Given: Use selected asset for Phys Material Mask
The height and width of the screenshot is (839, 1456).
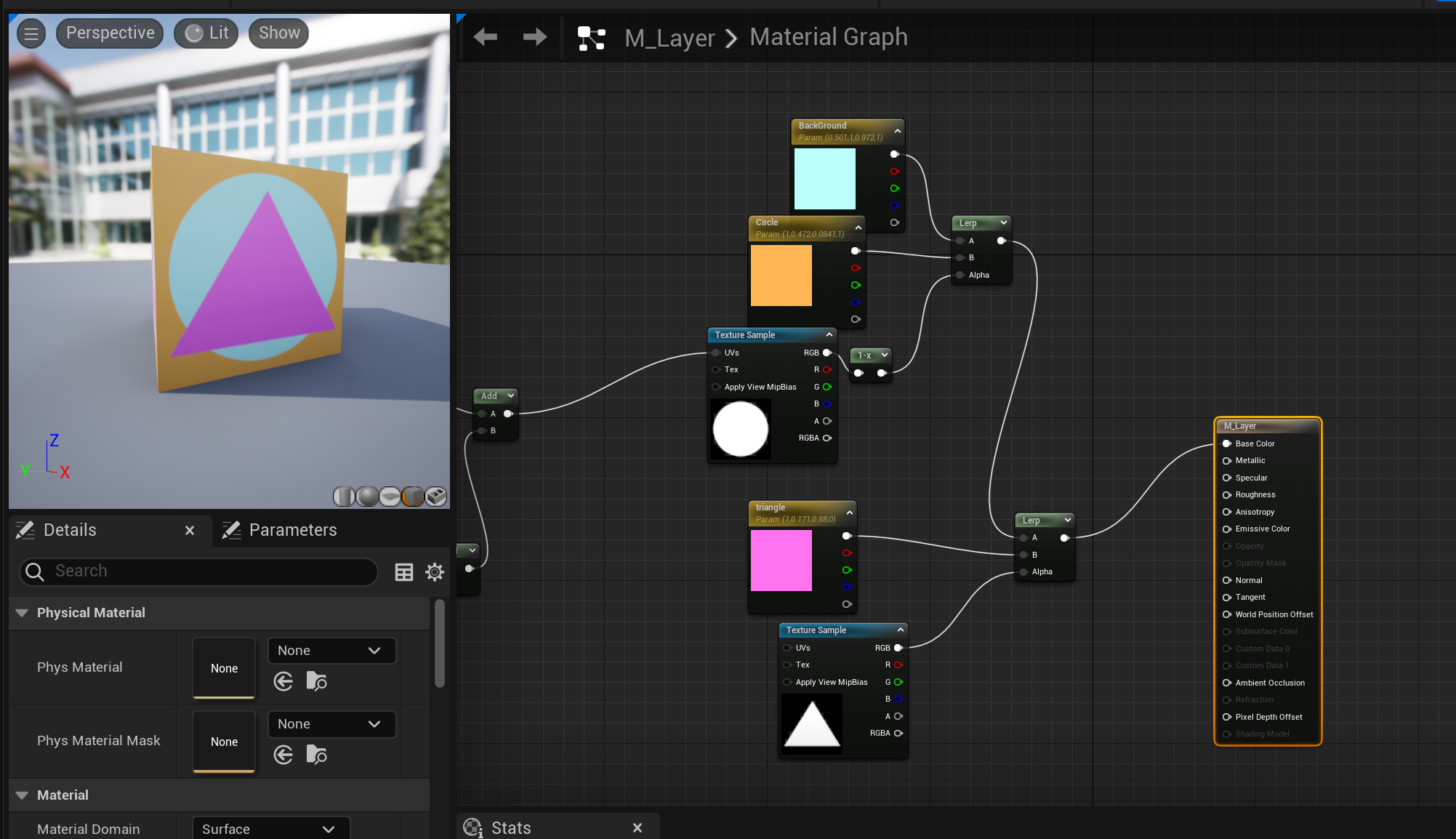Looking at the screenshot, I should (283, 755).
